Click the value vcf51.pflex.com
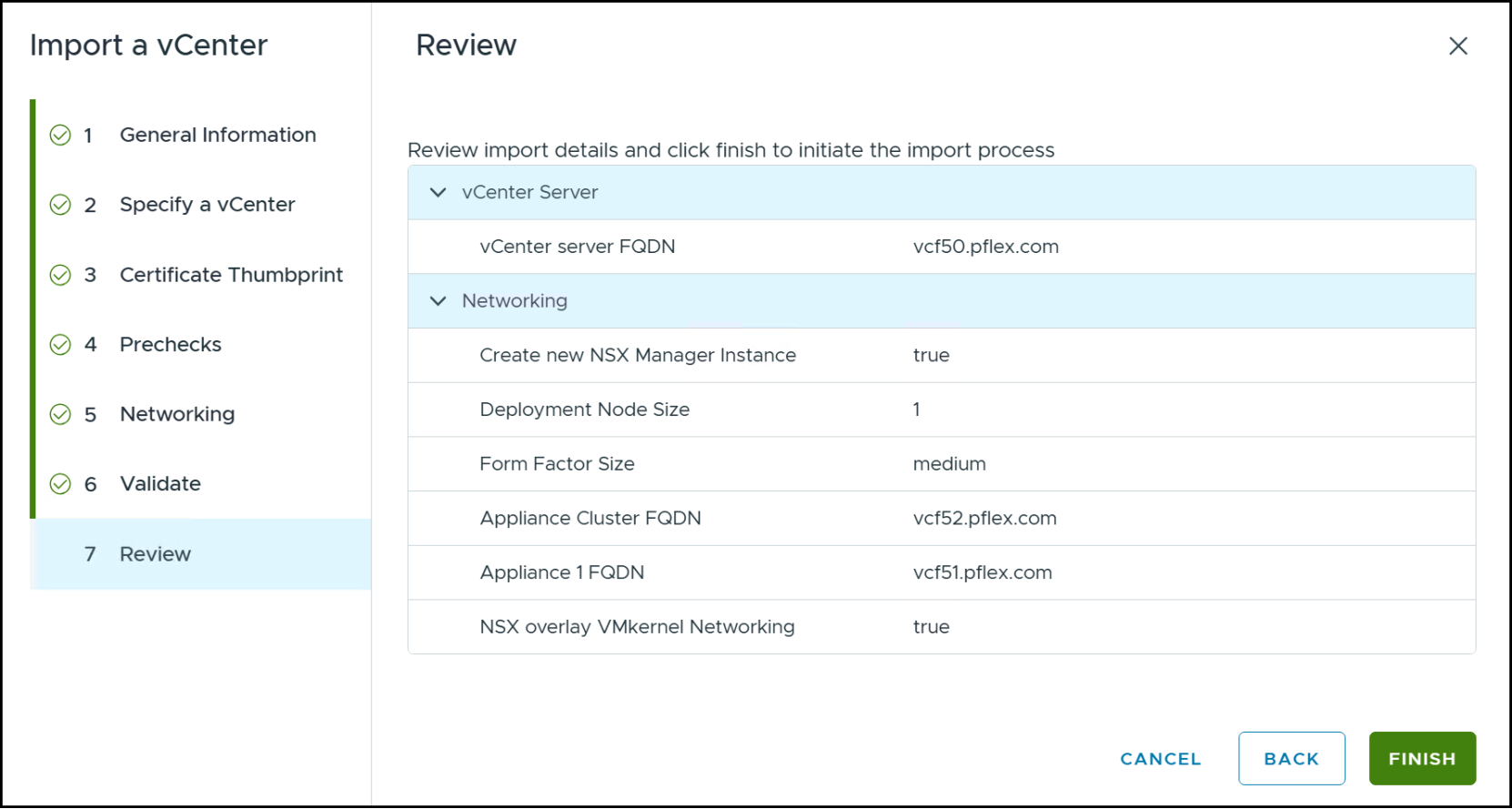1512x809 pixels. pos(982,572)
